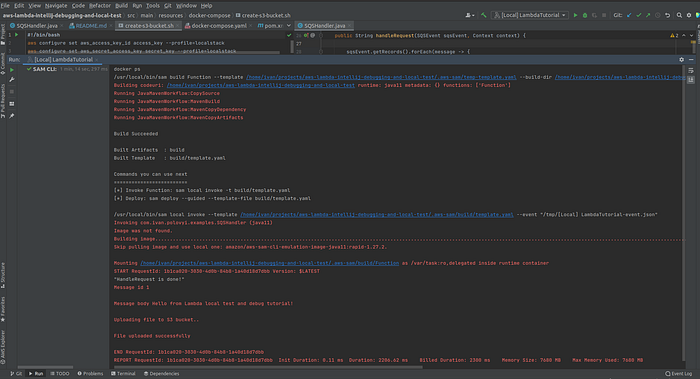This screenshot has width=700, height=379.
Task: Open the build/template.yaml link in the sam local invoke line
Action: pos(377,215)
